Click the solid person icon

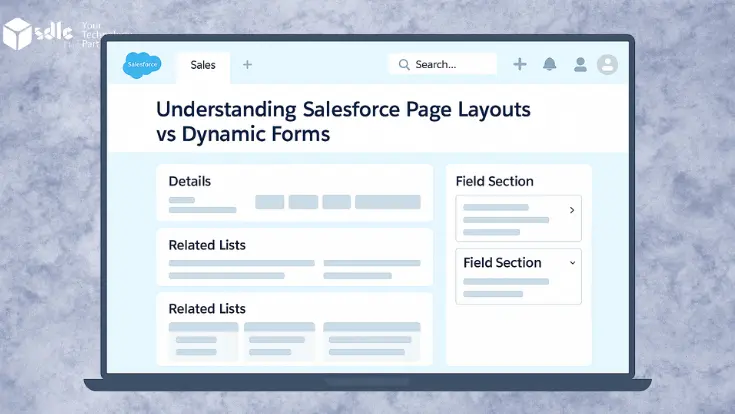(580, 65)
